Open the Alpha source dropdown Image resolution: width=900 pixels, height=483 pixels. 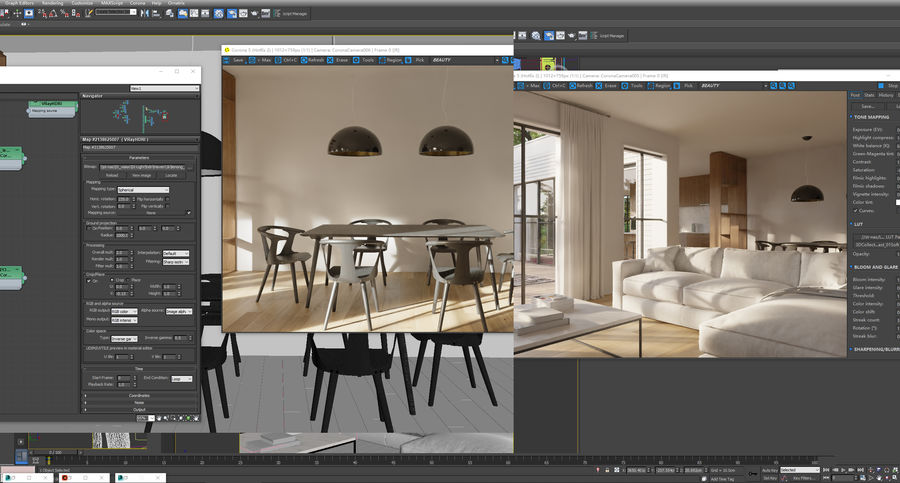point(179,311)
